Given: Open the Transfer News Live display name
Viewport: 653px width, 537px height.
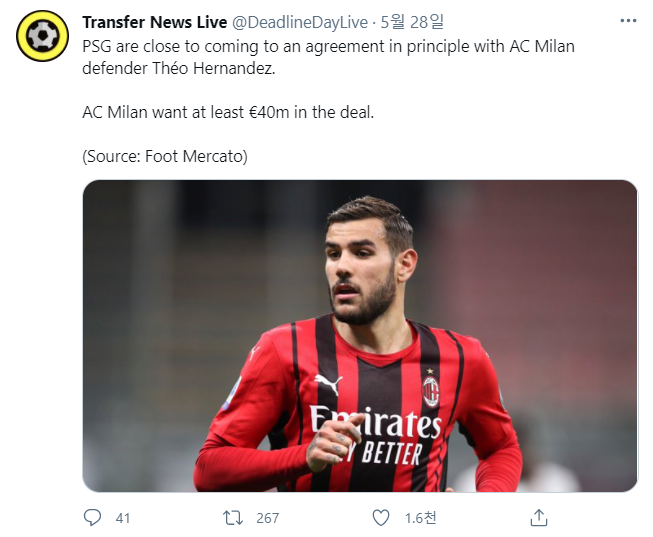Looking at the screenshot, I should point(155,22).
